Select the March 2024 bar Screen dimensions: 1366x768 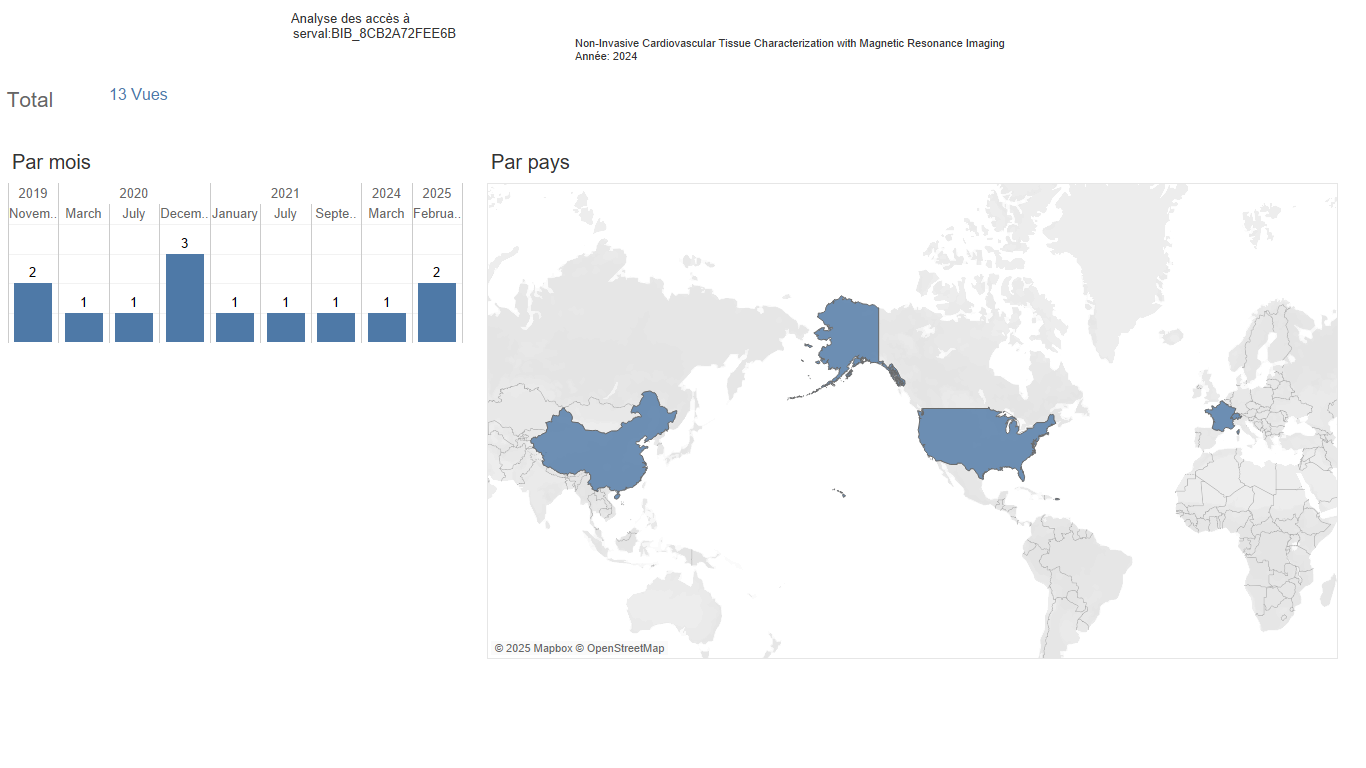(387, 328)
